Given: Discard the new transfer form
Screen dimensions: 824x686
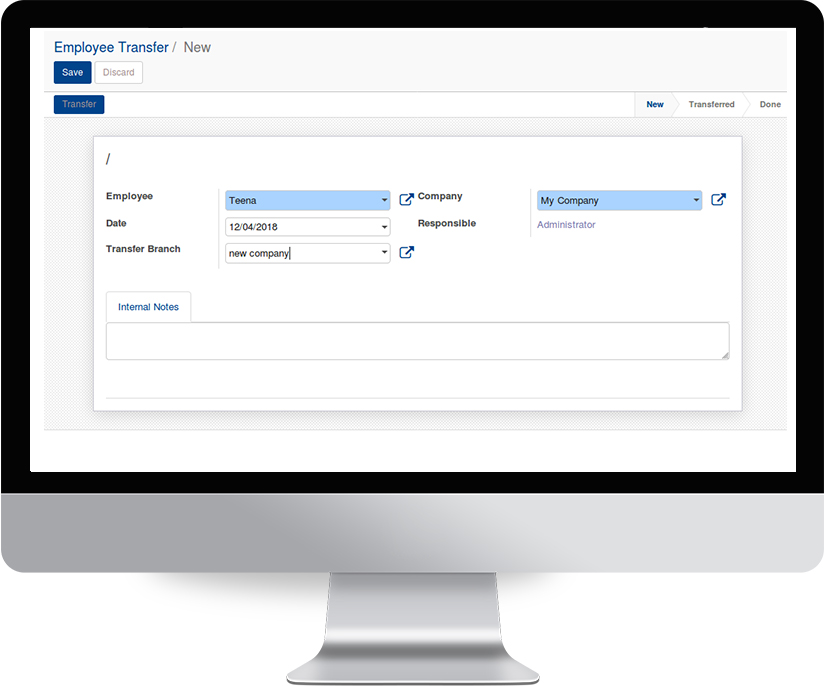Looking at the screenshot, I should [x=119, y=73].
